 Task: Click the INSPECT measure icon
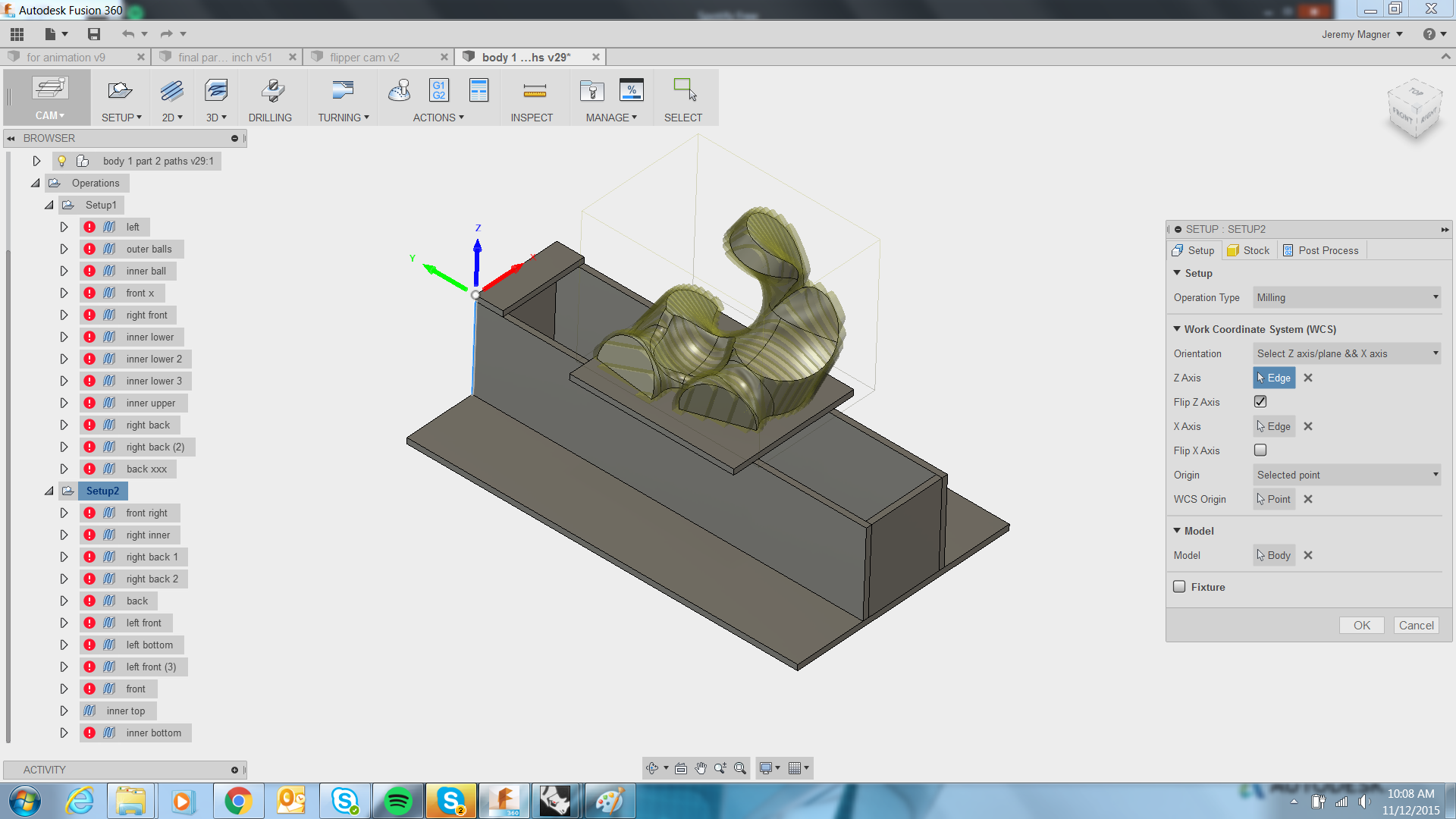click(x=535, y=92)
